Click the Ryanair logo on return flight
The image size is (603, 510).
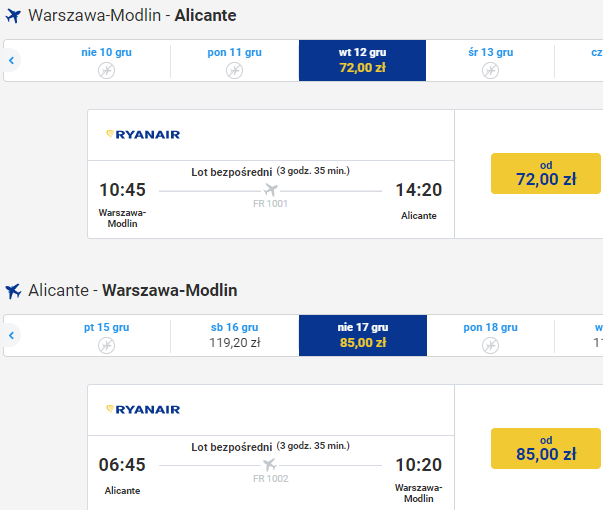(x=143, y=410)
